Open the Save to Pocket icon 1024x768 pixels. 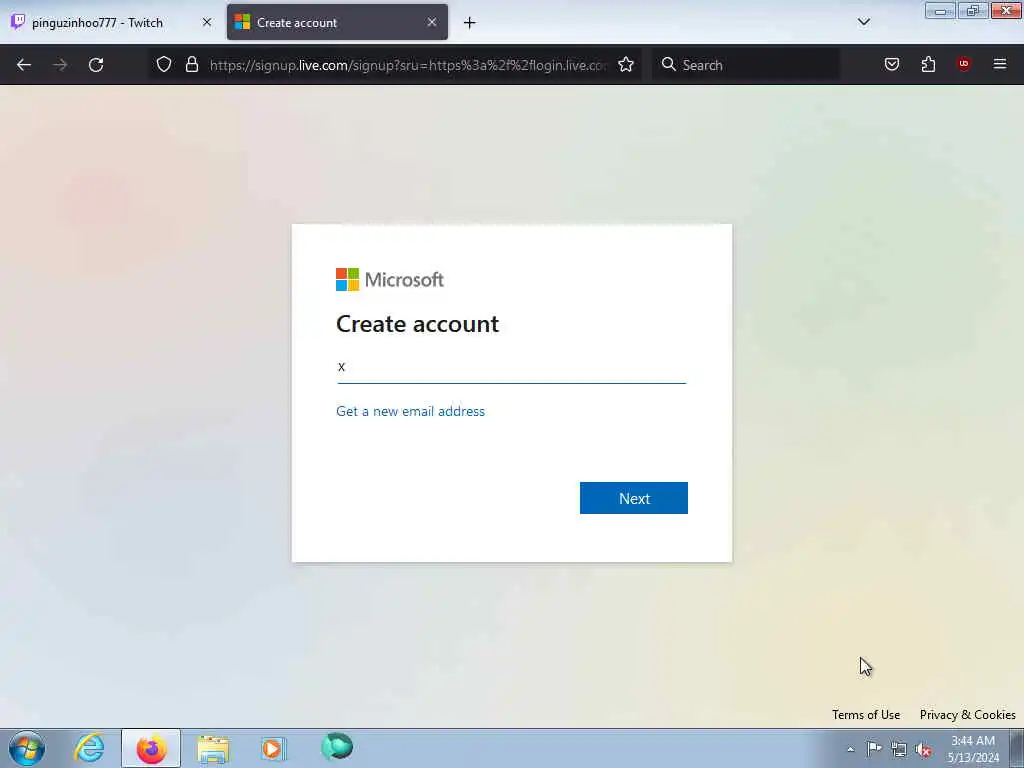pos(892,64)
